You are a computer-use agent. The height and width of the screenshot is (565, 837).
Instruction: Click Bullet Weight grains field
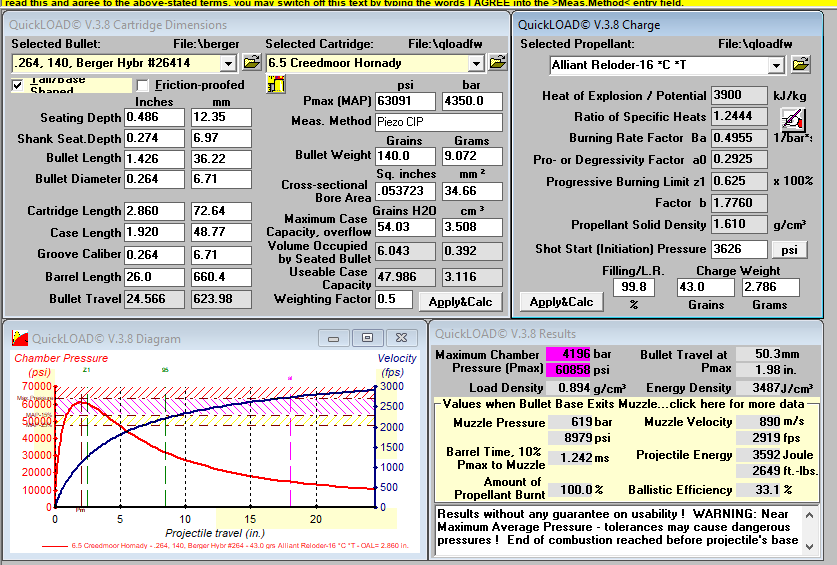tap(405, 156)
